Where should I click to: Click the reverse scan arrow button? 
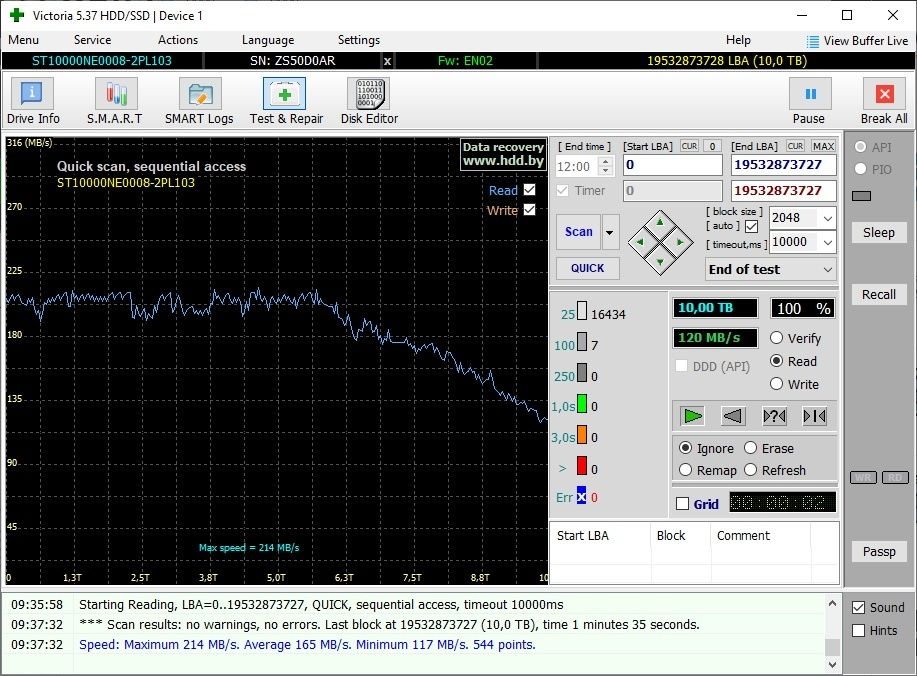point(733,416)
